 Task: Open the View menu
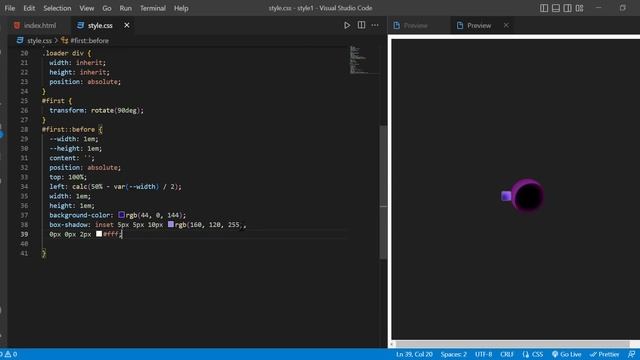pyautogui.click(x=87, y=8)
